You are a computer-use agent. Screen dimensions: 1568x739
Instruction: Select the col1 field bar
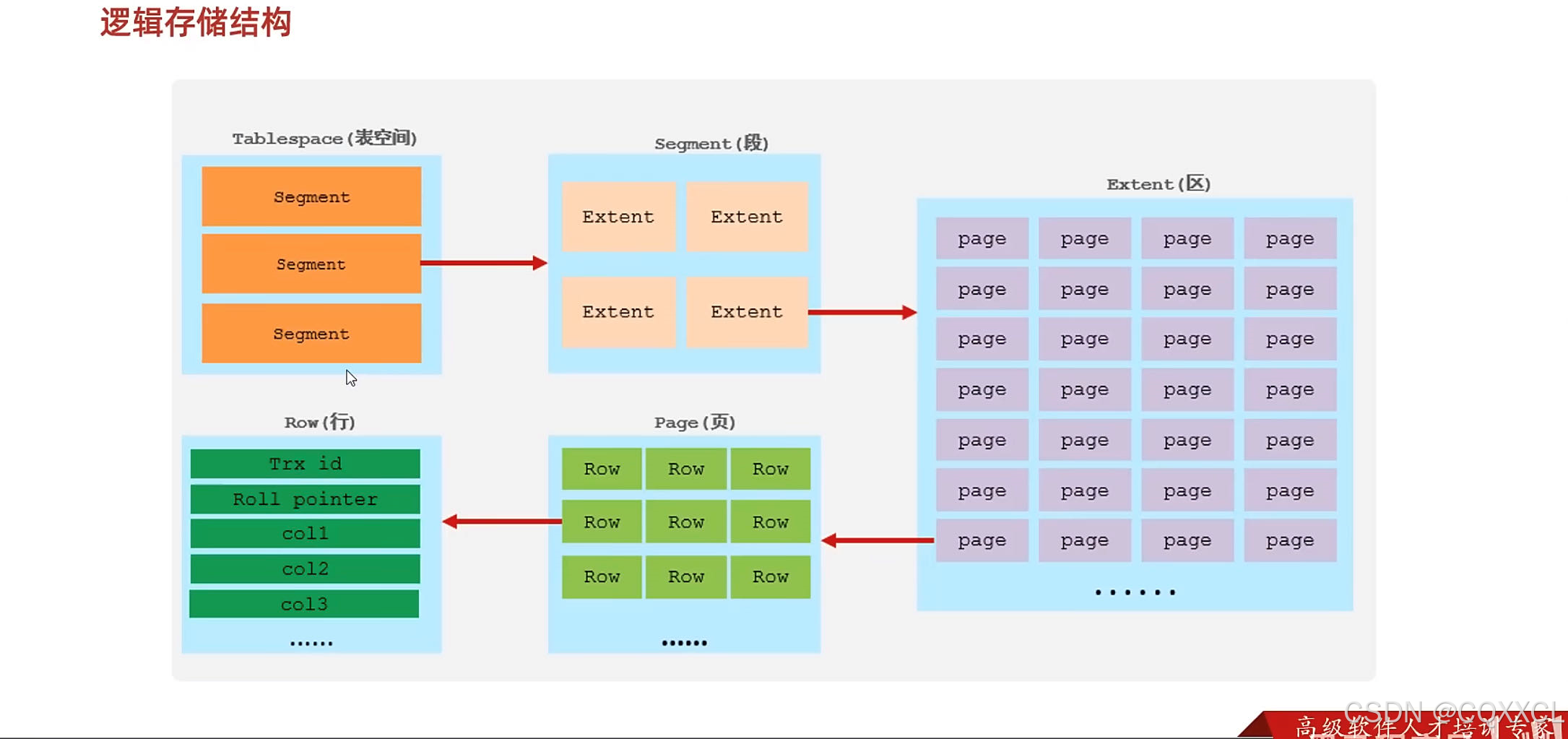(305, 533)
